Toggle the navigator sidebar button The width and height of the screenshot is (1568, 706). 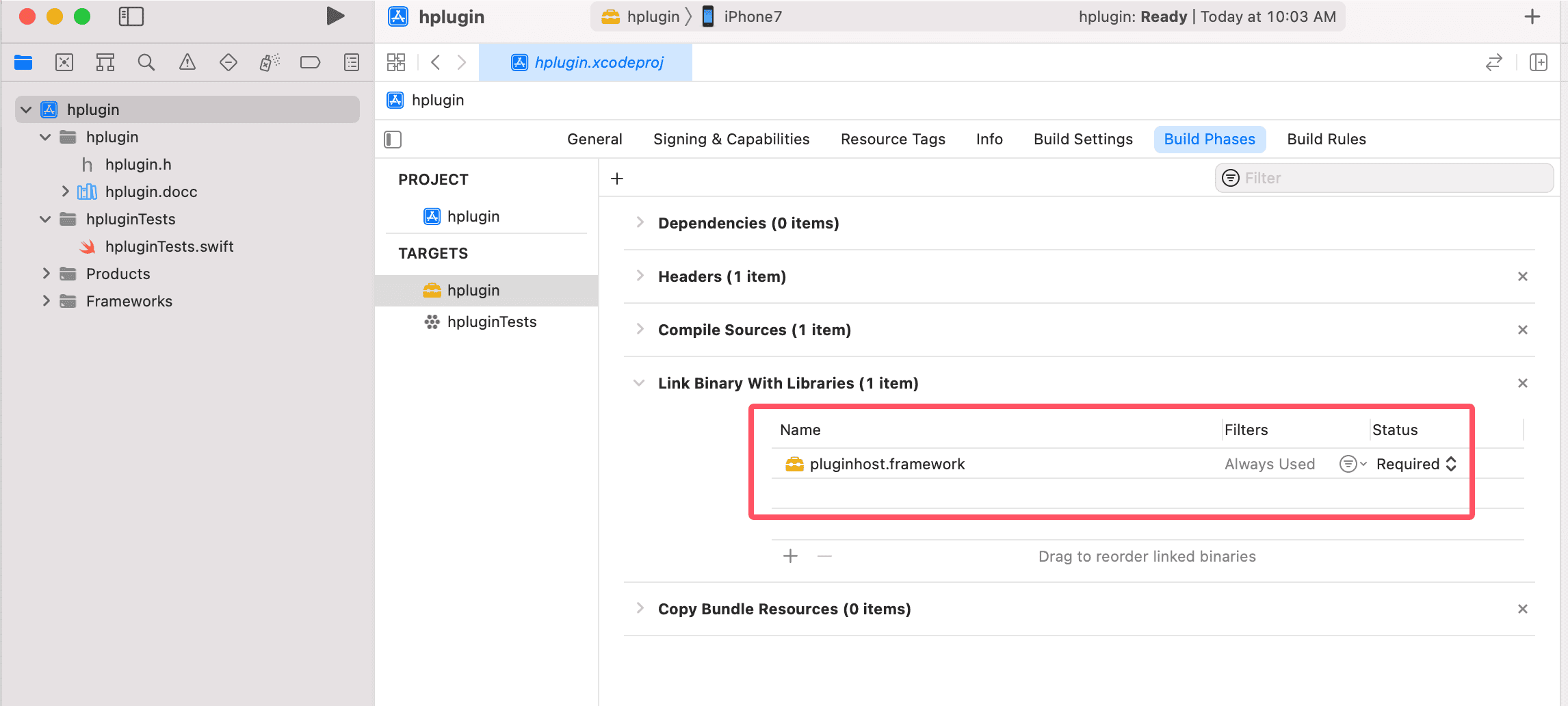131,16
